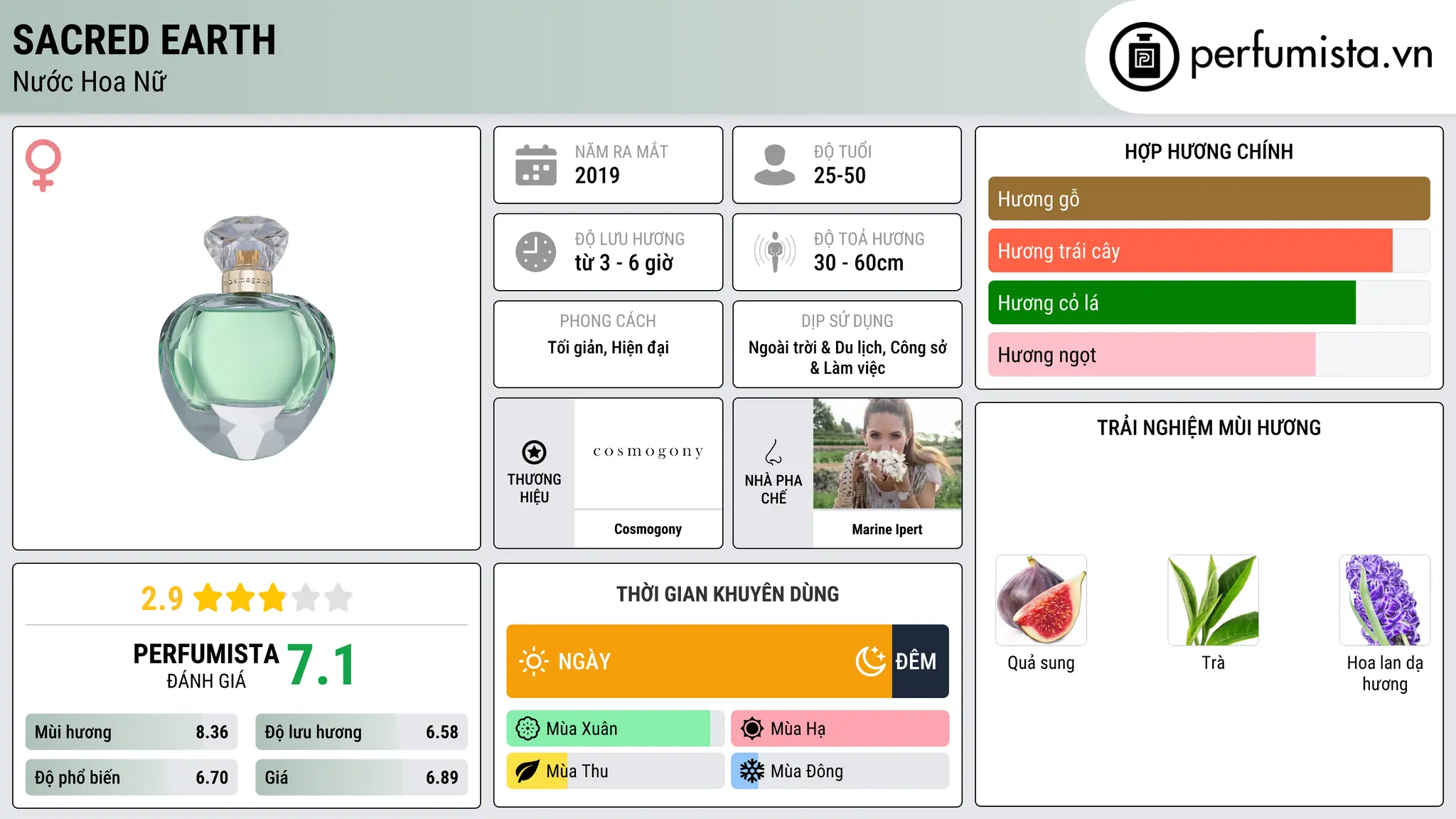Click the first gold rating star
This screenshot has height=819, width=1456.
tap(208, 598)
